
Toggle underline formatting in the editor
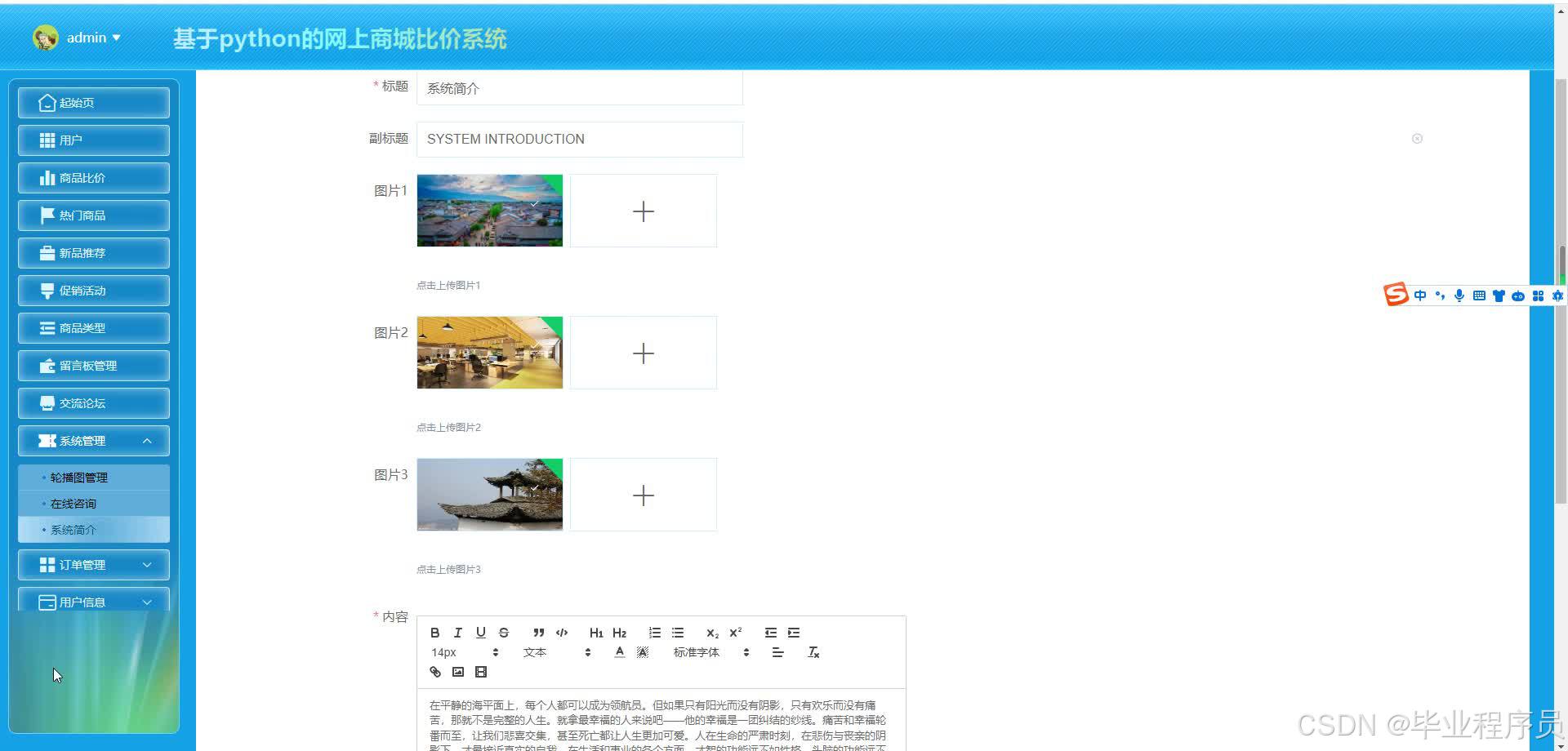point(480,633)
